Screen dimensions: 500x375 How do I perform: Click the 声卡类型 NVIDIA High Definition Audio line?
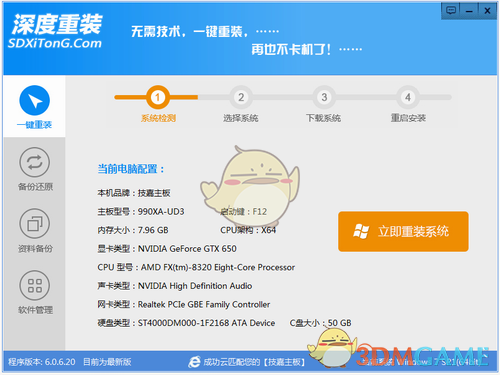(175, 286)
